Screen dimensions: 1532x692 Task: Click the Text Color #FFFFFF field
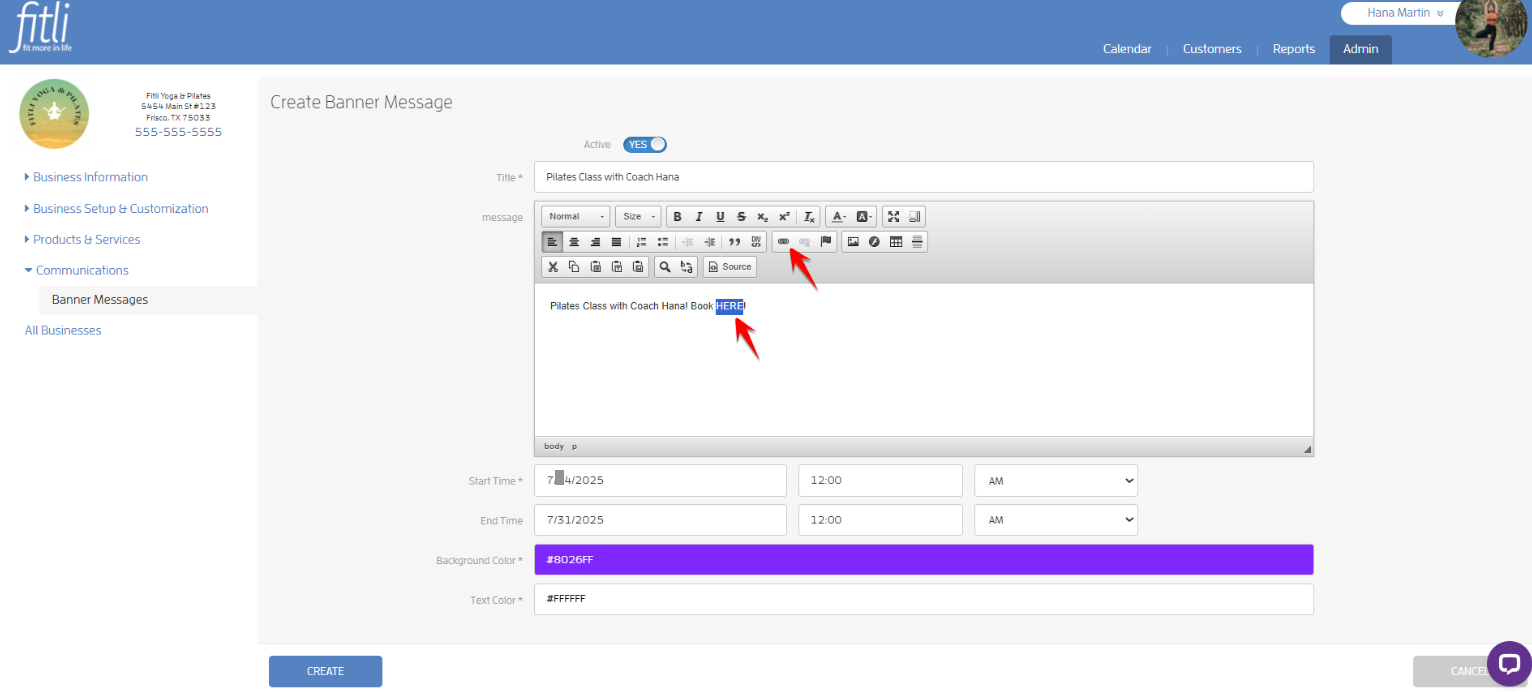pos(924,599)
